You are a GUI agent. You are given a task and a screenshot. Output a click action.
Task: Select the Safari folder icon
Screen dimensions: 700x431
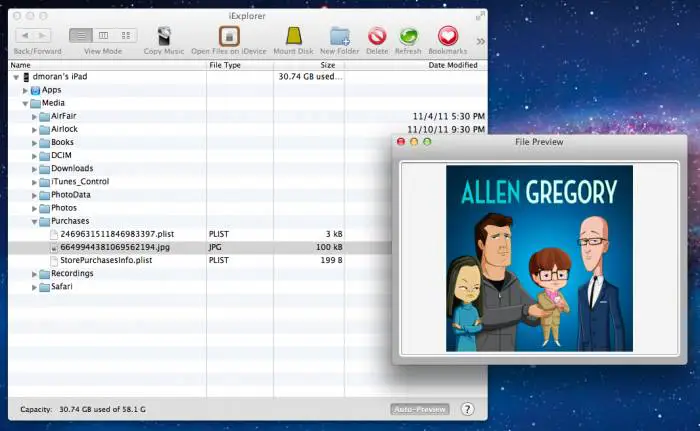[x=44, y=287]
